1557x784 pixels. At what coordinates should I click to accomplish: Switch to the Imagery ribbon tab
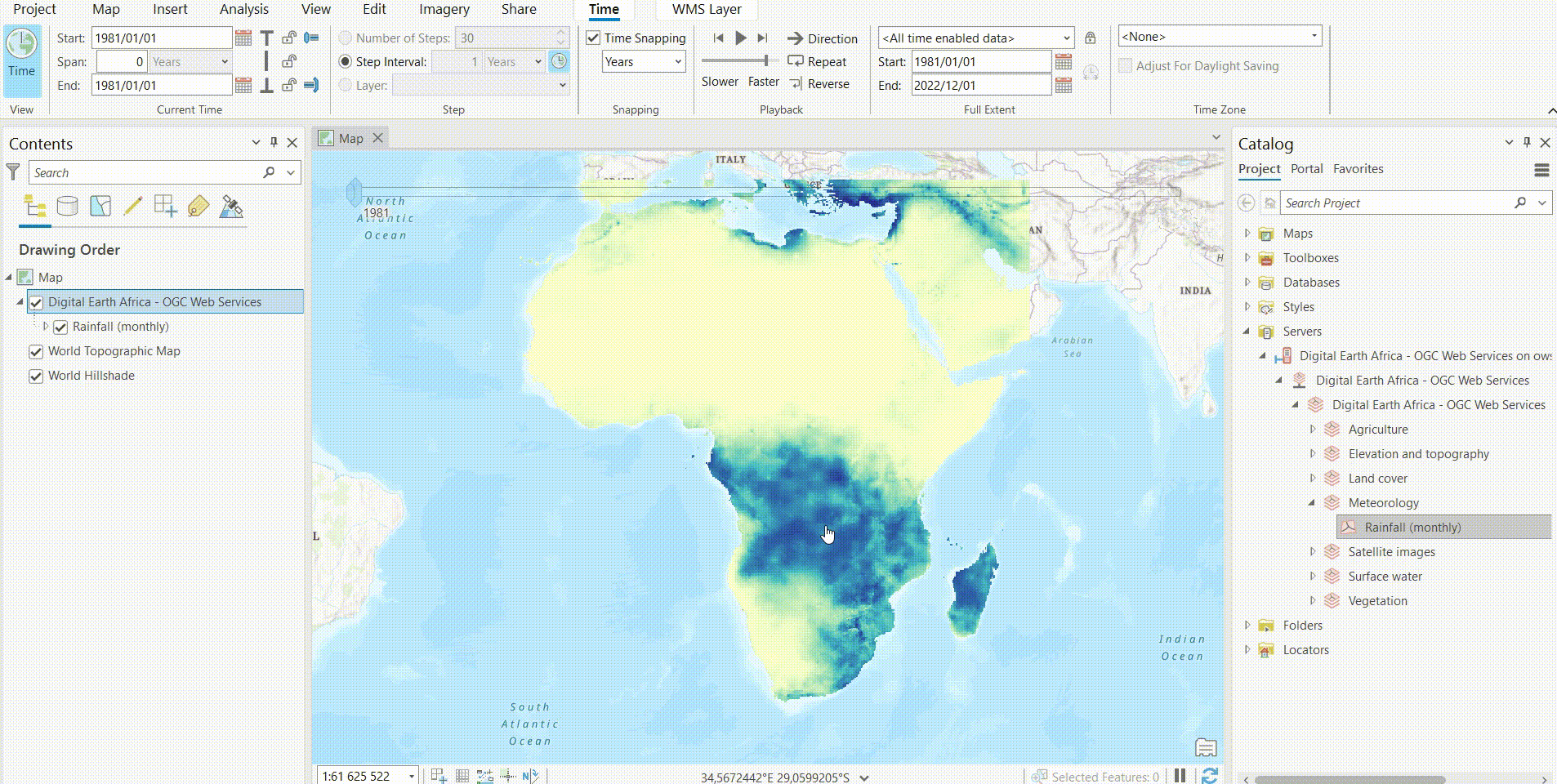(444, 9)
